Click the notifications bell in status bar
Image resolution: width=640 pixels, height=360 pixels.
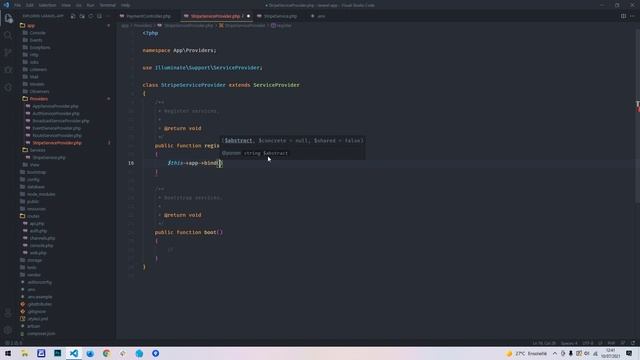tap(633, 343)
